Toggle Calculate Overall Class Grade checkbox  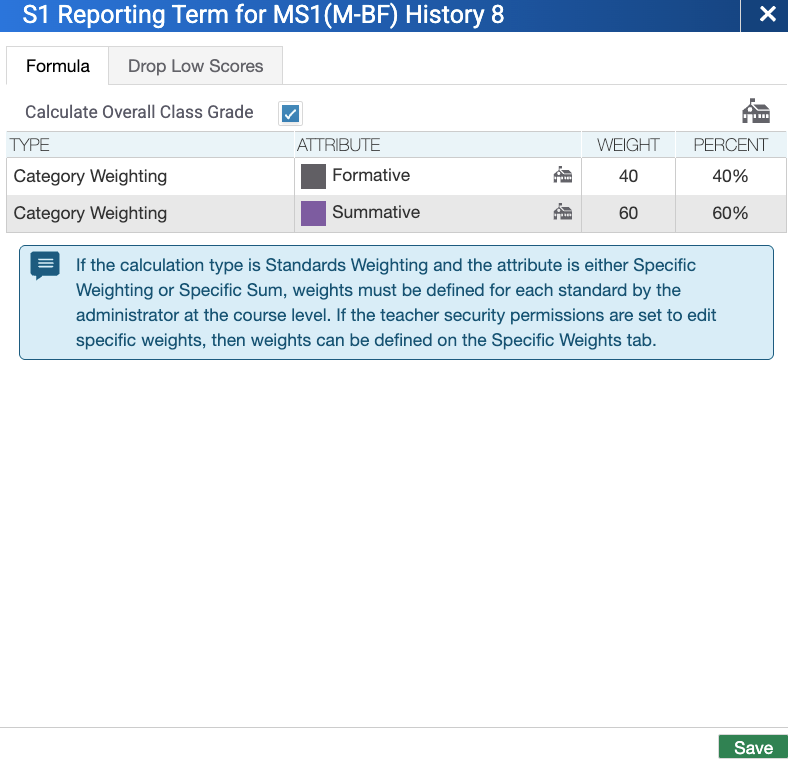290,113
